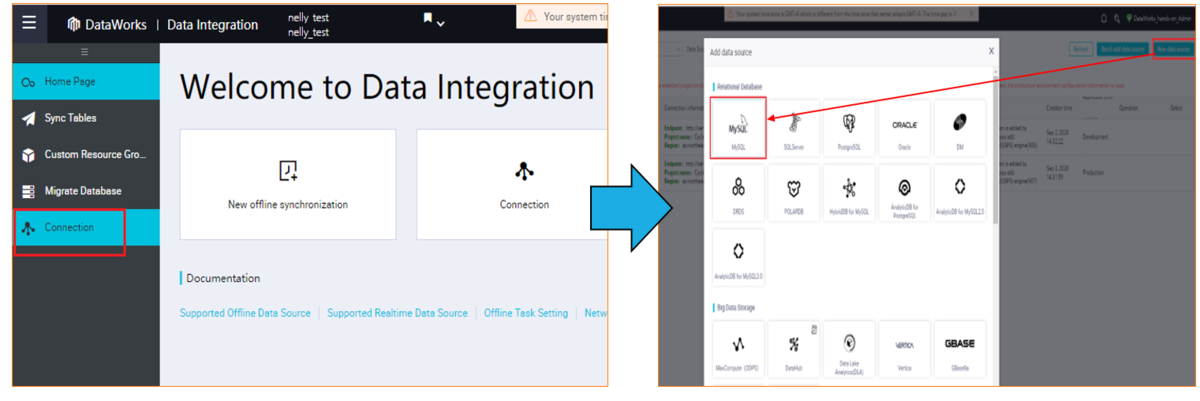Click the Select column header
Viewport: 1200px width, 401px height.
pos(1177,107)
